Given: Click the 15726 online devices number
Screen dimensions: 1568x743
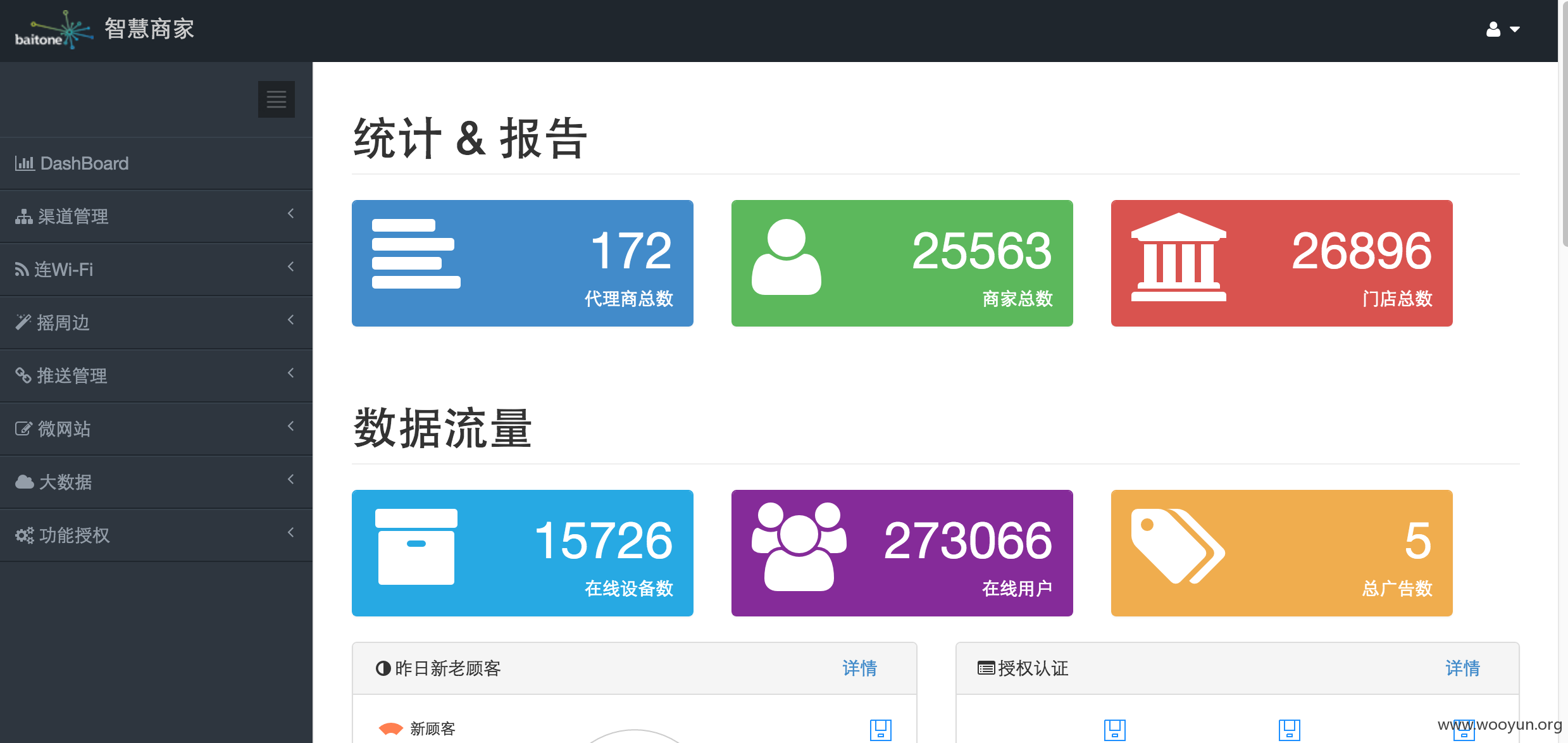Looking at the screenshot, I should point(604,540).
